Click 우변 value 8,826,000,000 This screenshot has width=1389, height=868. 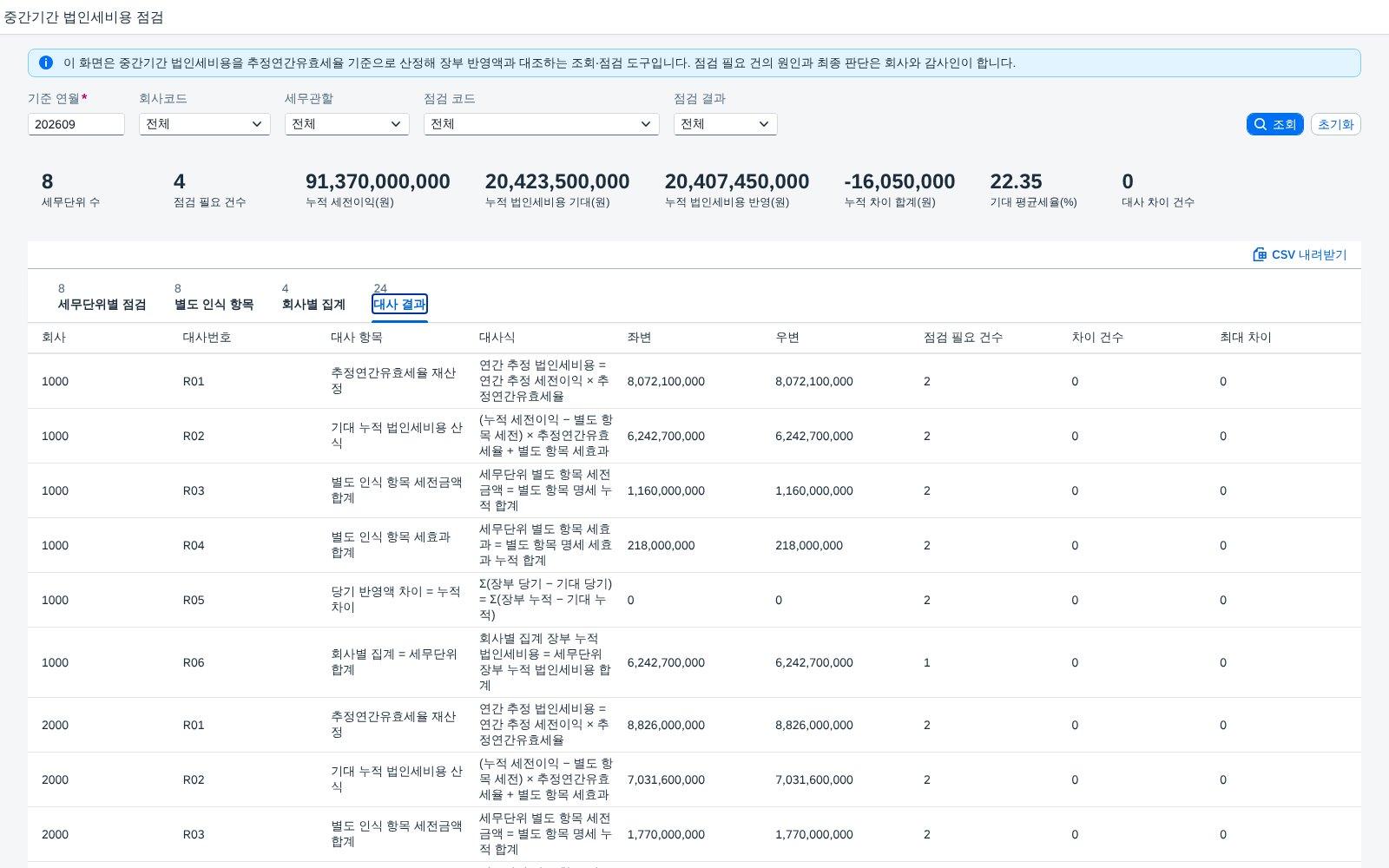[x=814, y=725]
